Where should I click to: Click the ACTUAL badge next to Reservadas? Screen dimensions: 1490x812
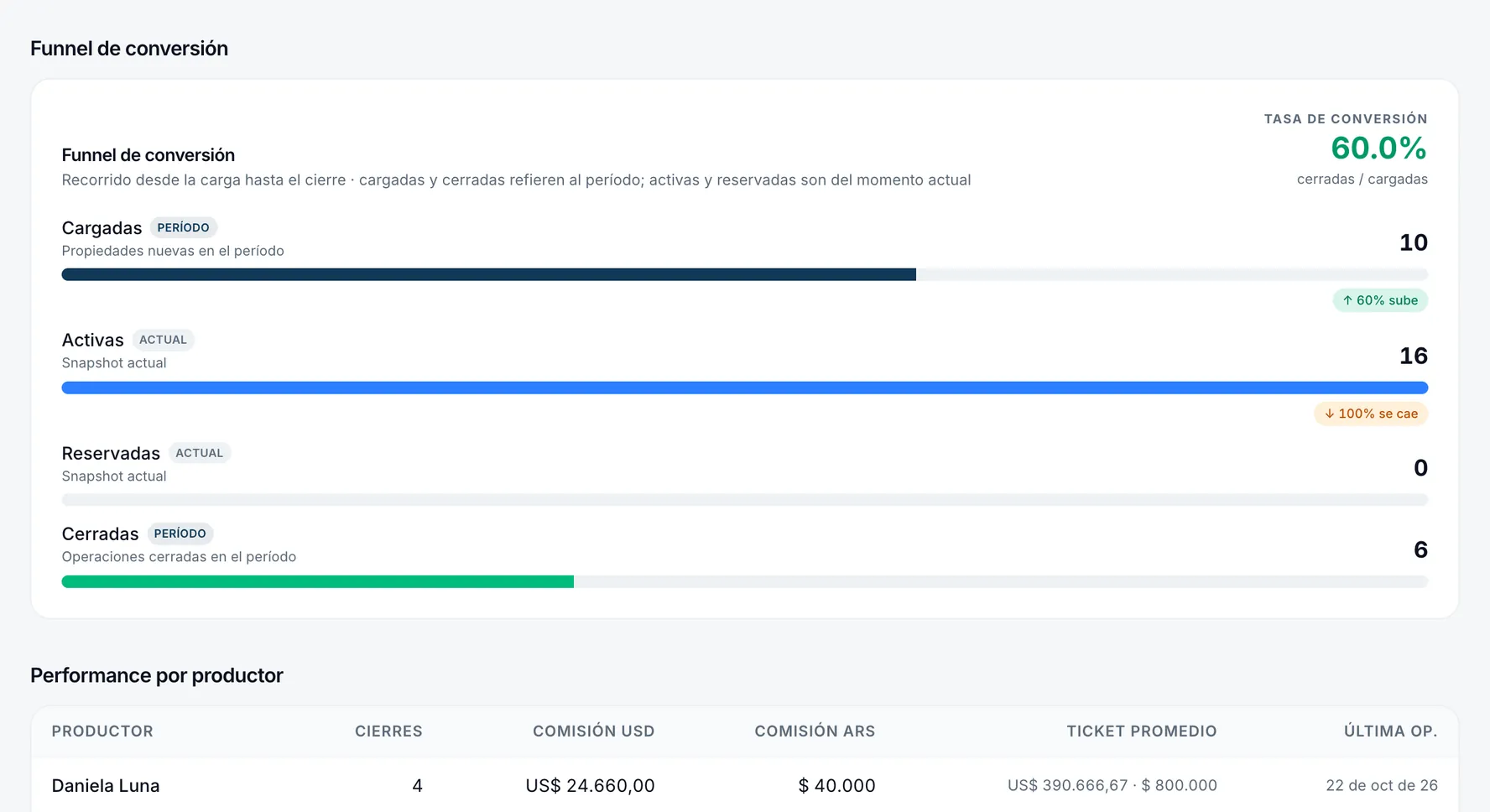[200, 453]
